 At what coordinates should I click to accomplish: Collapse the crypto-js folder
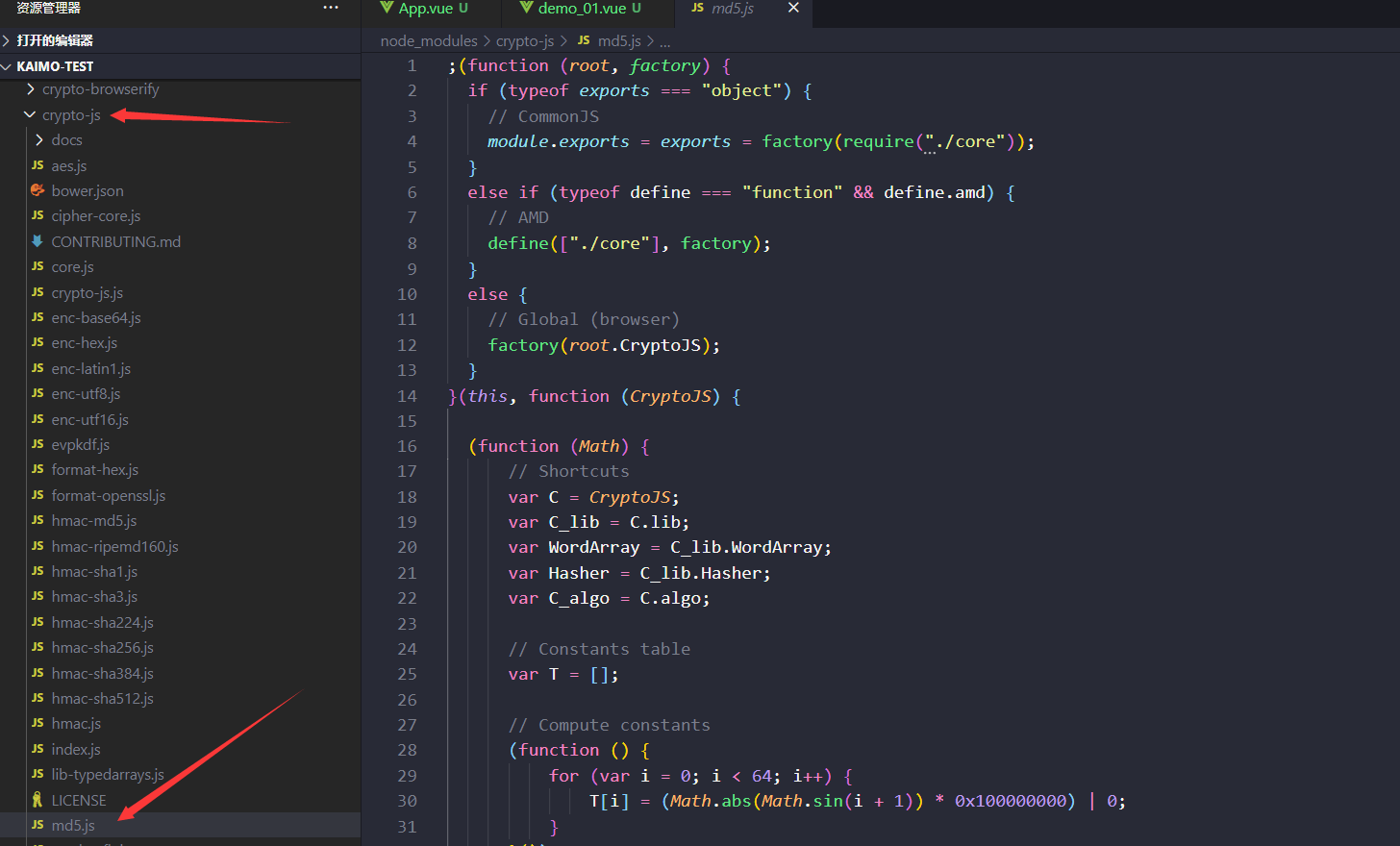(32, 114)
